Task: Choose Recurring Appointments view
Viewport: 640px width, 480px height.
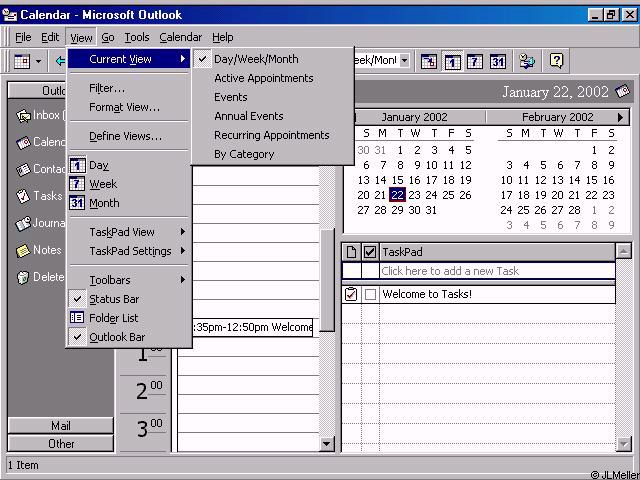Action: 272,135
